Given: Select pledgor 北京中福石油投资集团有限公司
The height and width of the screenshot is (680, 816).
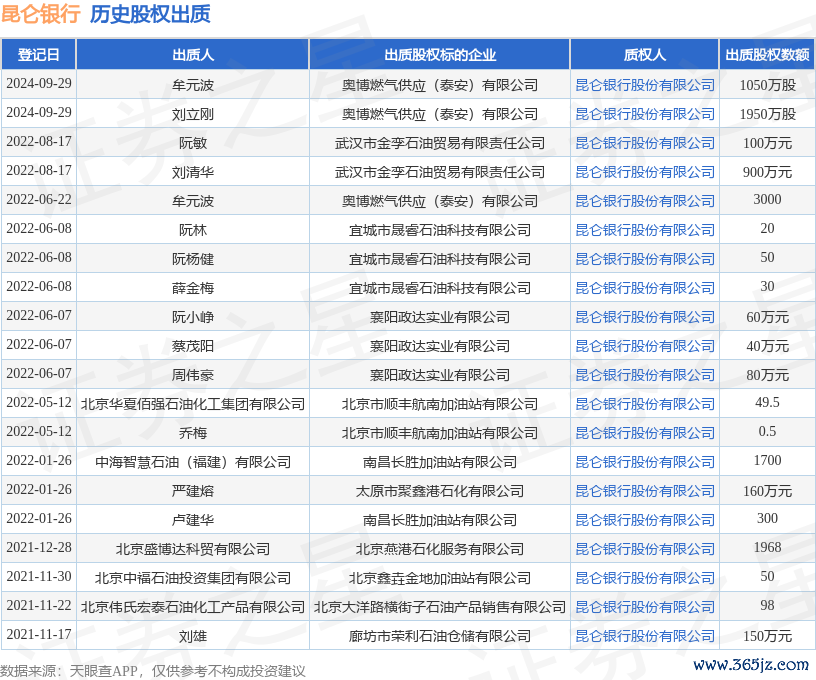Looking at the screenshot, I should (x=193, y=578).
